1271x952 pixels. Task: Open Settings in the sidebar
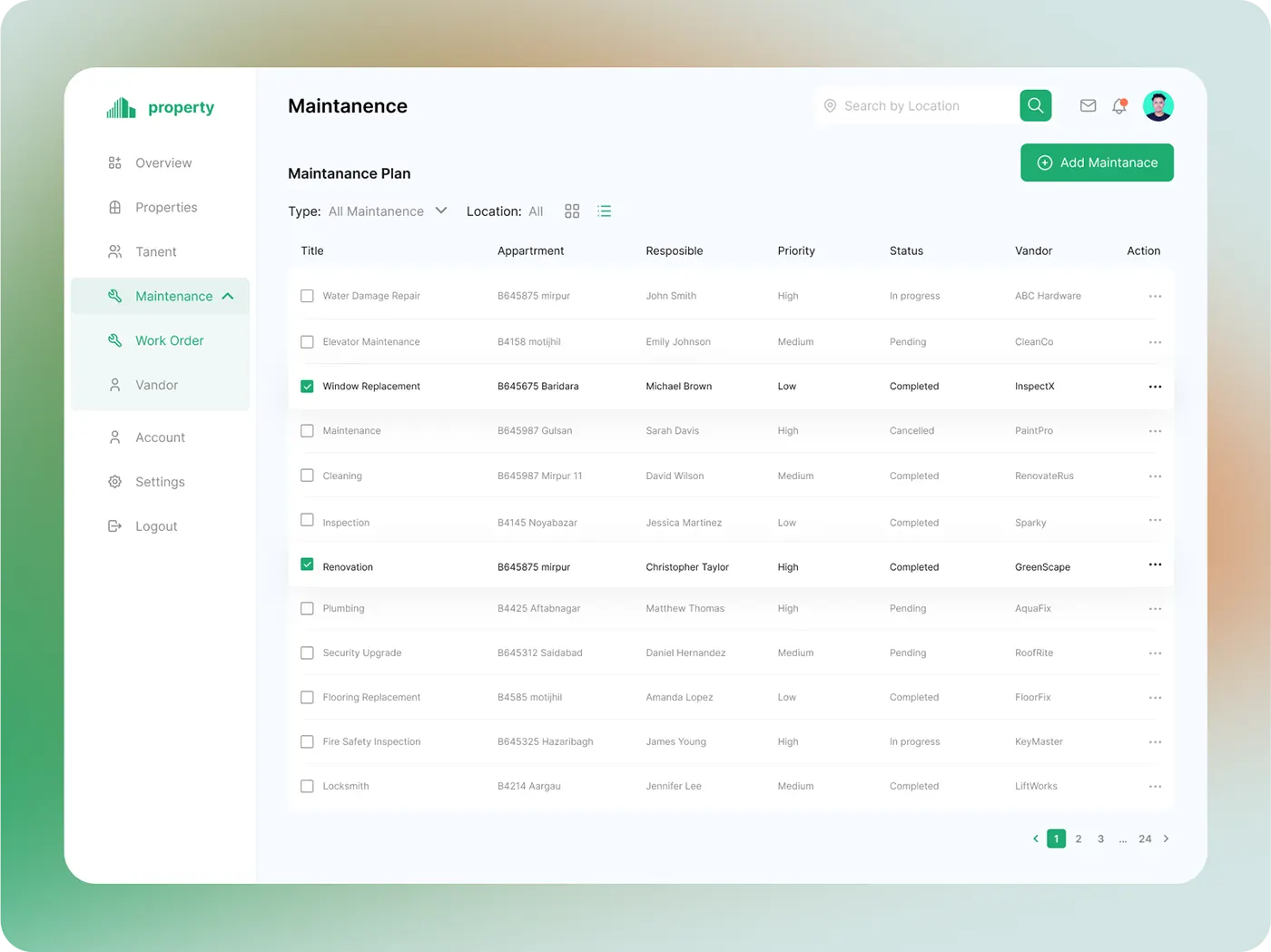[x=146, y=482]
